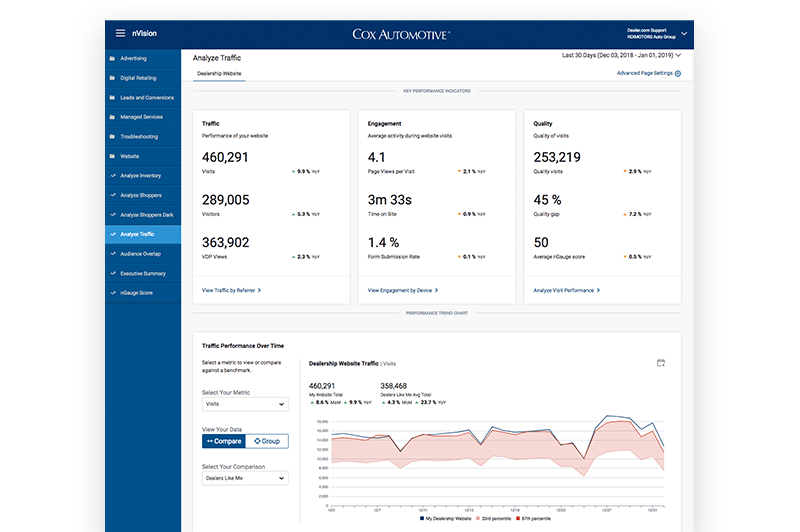Click the 358,468 Dealers Like Me Avg Total
Image resolution: width=800 pixels, height=532 pixels.
point(393,386)
